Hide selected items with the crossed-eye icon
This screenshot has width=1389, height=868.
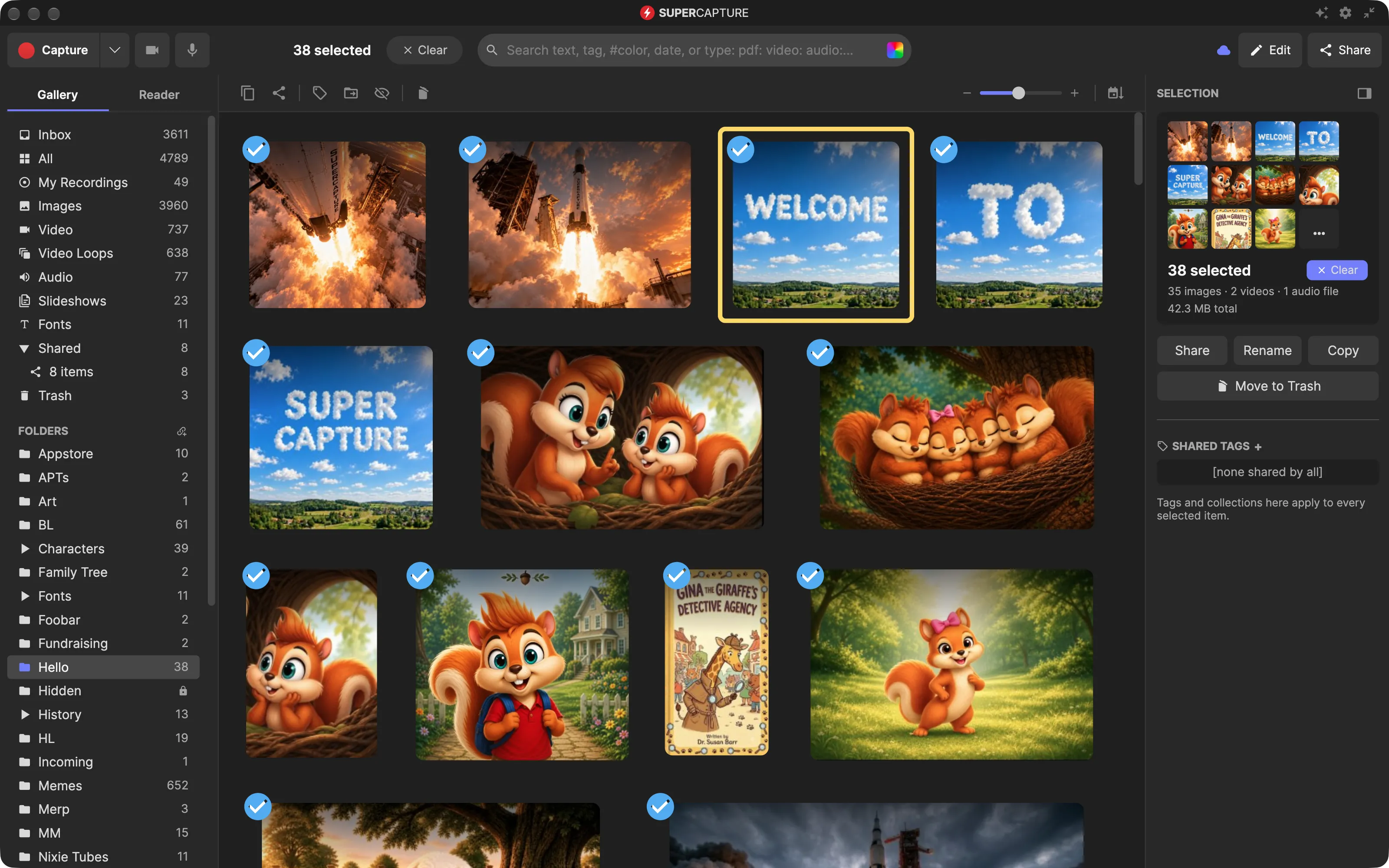tap(382, 93)
